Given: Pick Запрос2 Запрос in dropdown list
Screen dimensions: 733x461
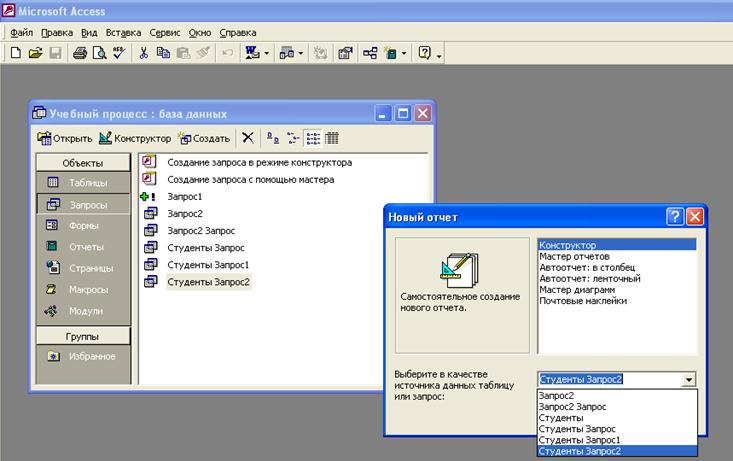Looking at the screenshot, I should 617,406.
